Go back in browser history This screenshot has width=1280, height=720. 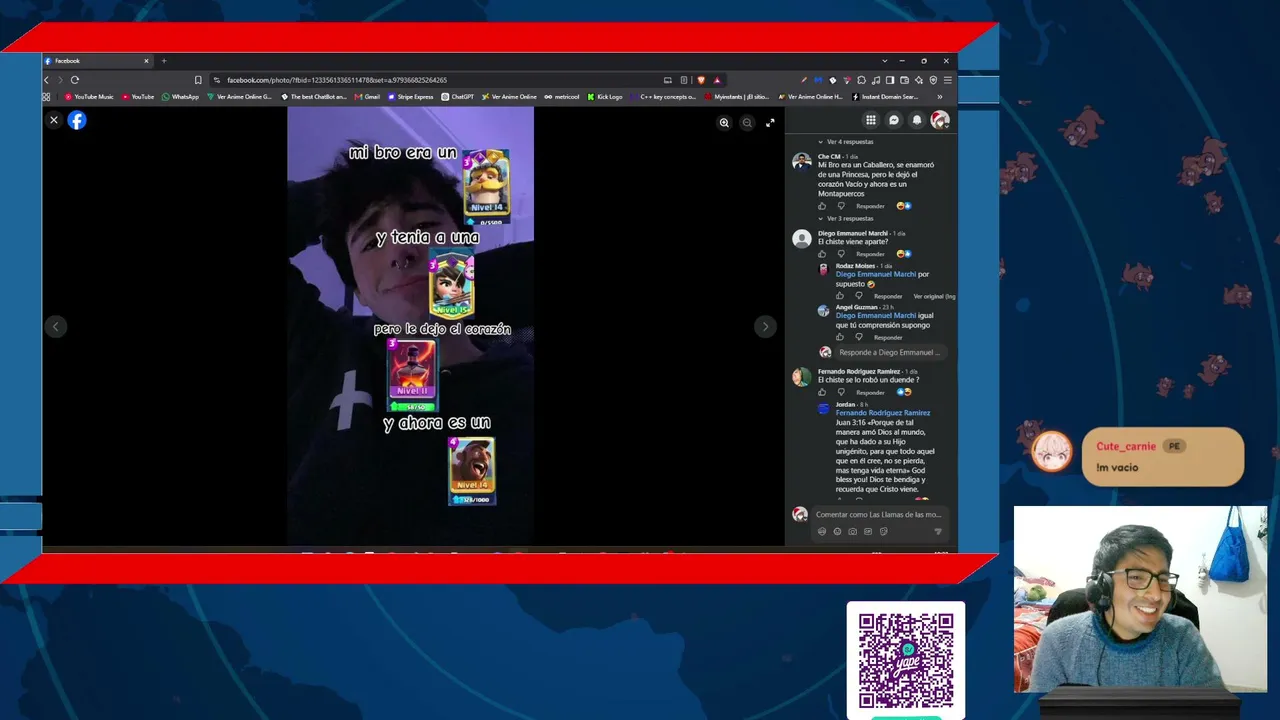point(46,80)
